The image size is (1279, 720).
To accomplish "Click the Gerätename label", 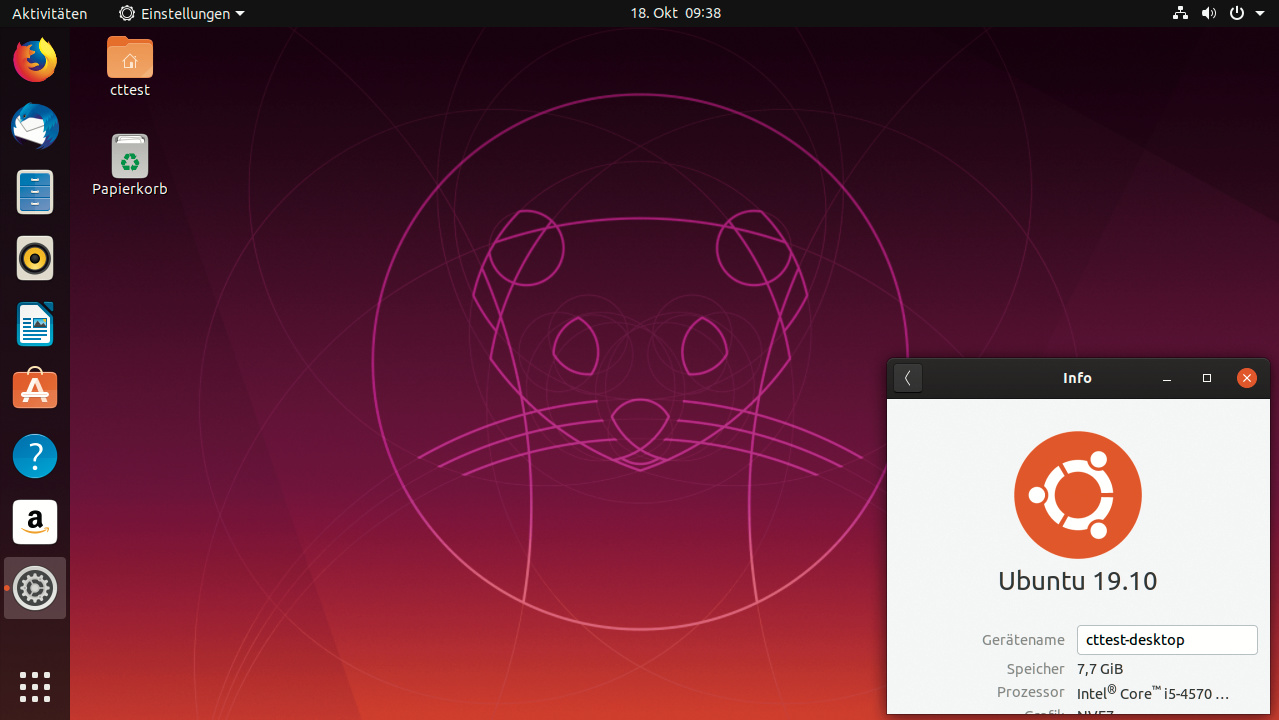I will coord(1023,640).
